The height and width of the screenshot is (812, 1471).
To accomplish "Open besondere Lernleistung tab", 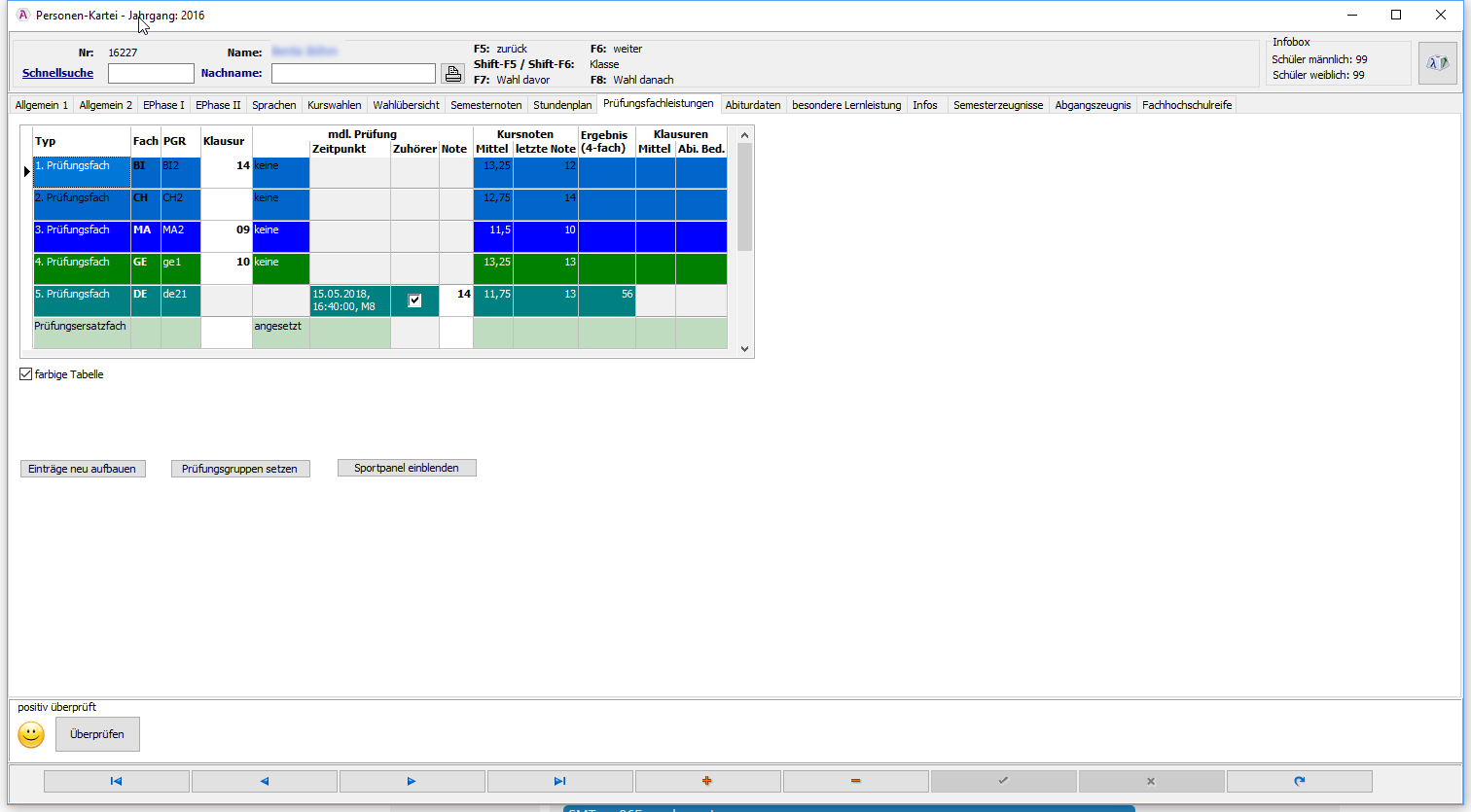I will tap(846, 105).
